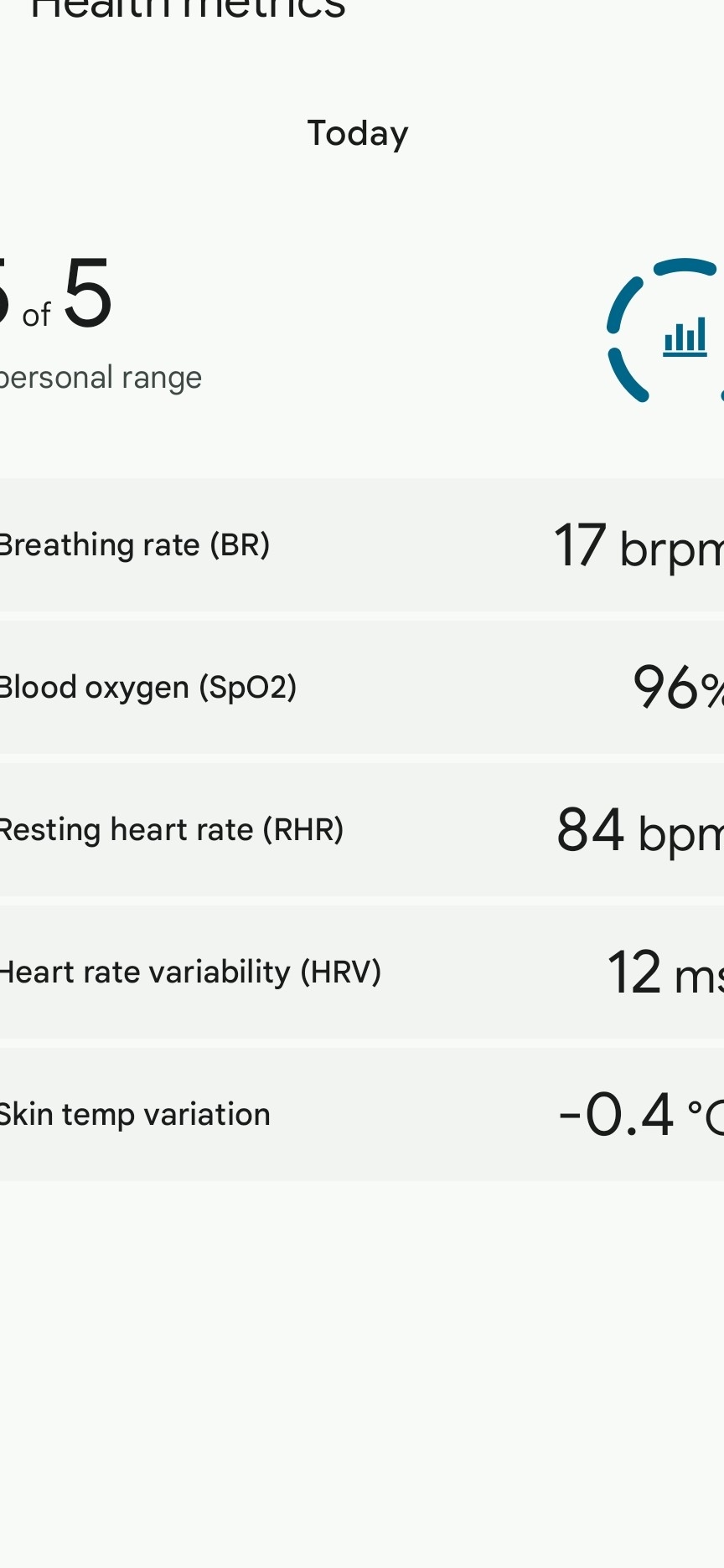Open the Resting heart rate (RHR) metric
724x1568 pixels.
[x=171, y=829]
